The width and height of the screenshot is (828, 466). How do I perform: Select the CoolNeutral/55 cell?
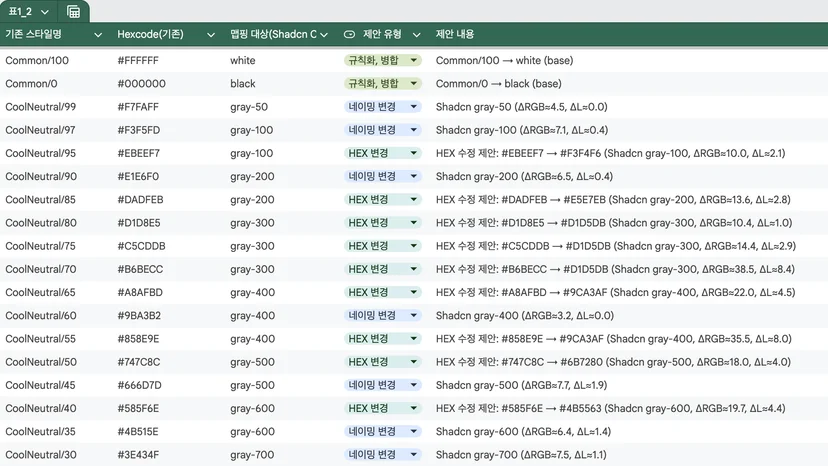click(x=41, y=339)
